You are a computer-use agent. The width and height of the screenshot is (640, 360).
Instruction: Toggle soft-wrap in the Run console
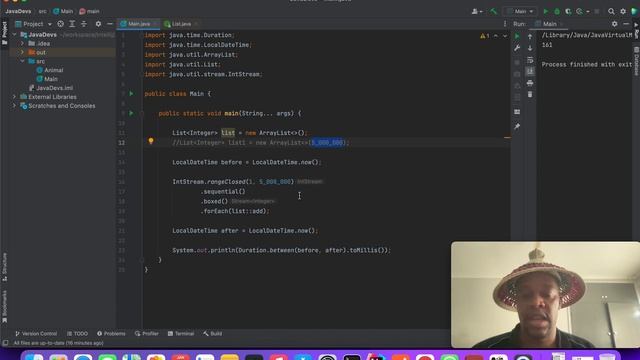pos(530,60)
